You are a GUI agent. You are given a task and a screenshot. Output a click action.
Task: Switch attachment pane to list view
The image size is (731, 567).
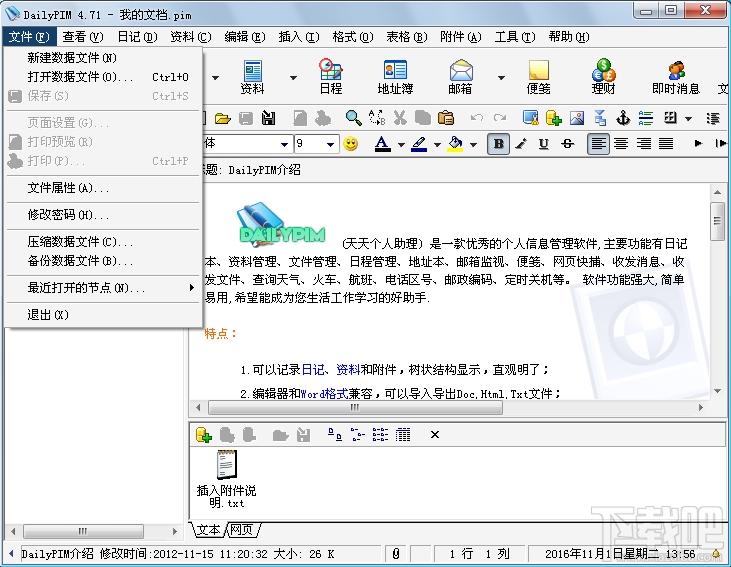click(380, 435)
